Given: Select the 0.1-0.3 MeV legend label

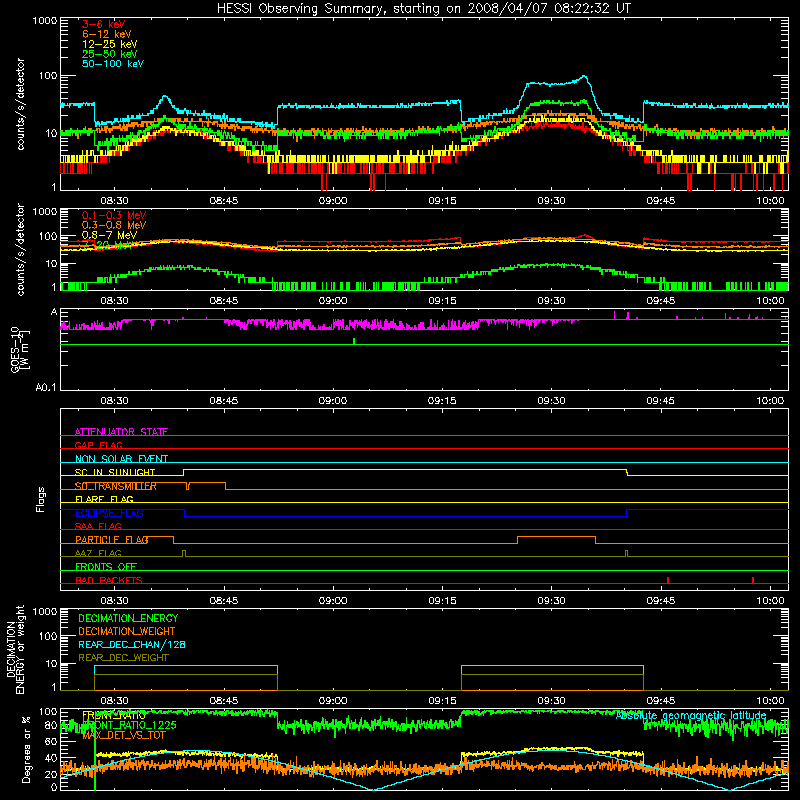Looking at the screenshot, I should (x=114, y=215).
